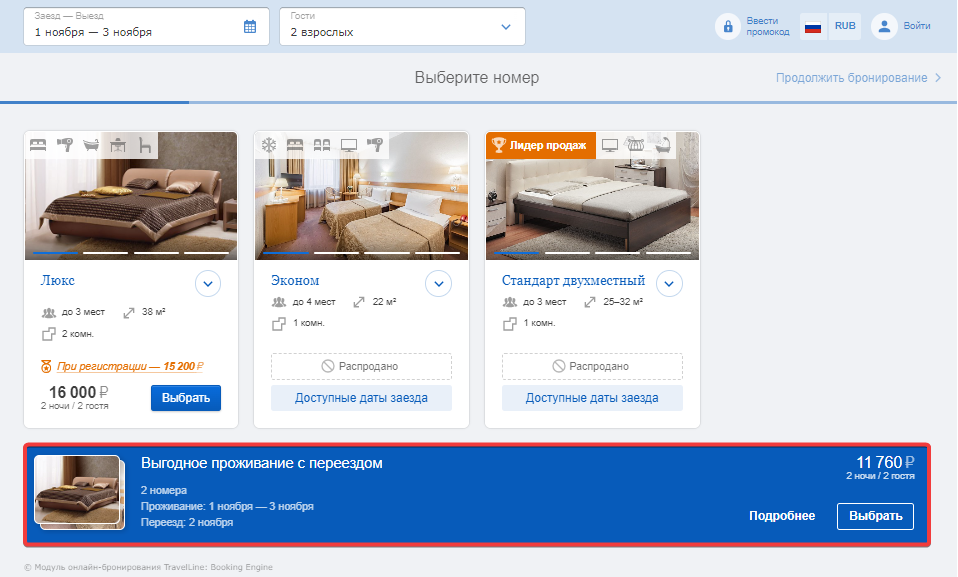Select the Люкс room with Выбрать
This screenshot has width=958, height=577.
coord(186,398)
